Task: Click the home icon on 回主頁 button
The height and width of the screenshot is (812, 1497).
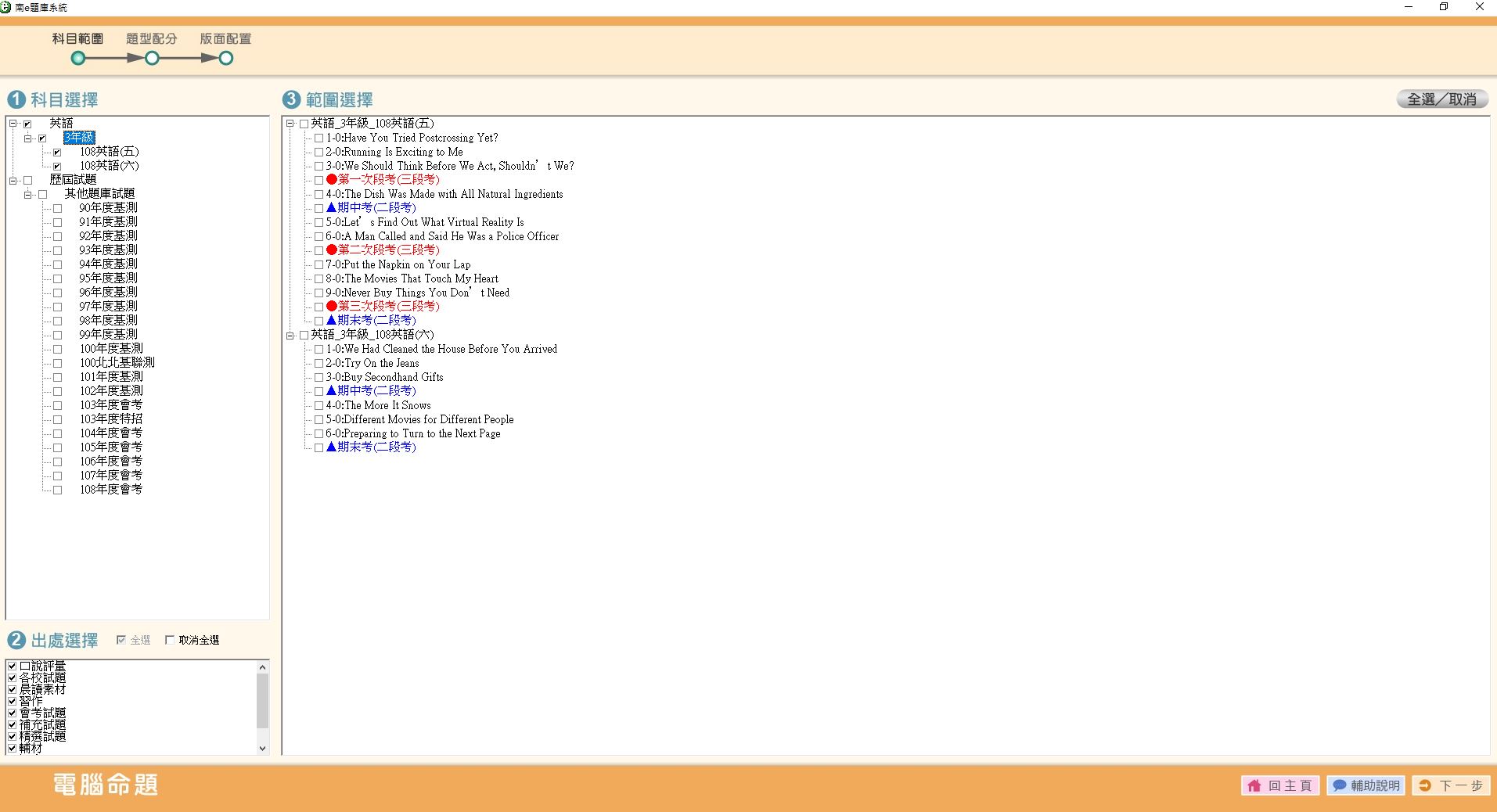Action: [x=1254, y=785]
